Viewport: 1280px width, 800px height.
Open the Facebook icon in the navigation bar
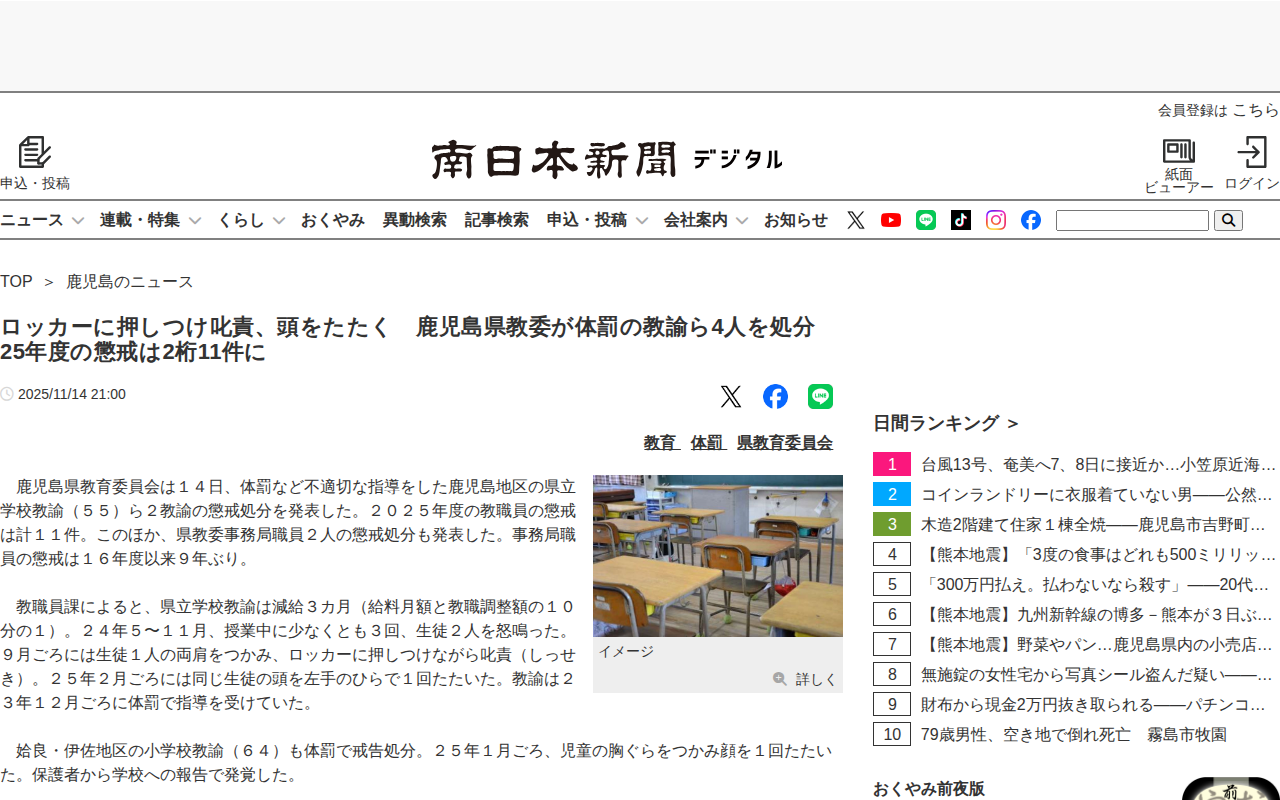1031,220
